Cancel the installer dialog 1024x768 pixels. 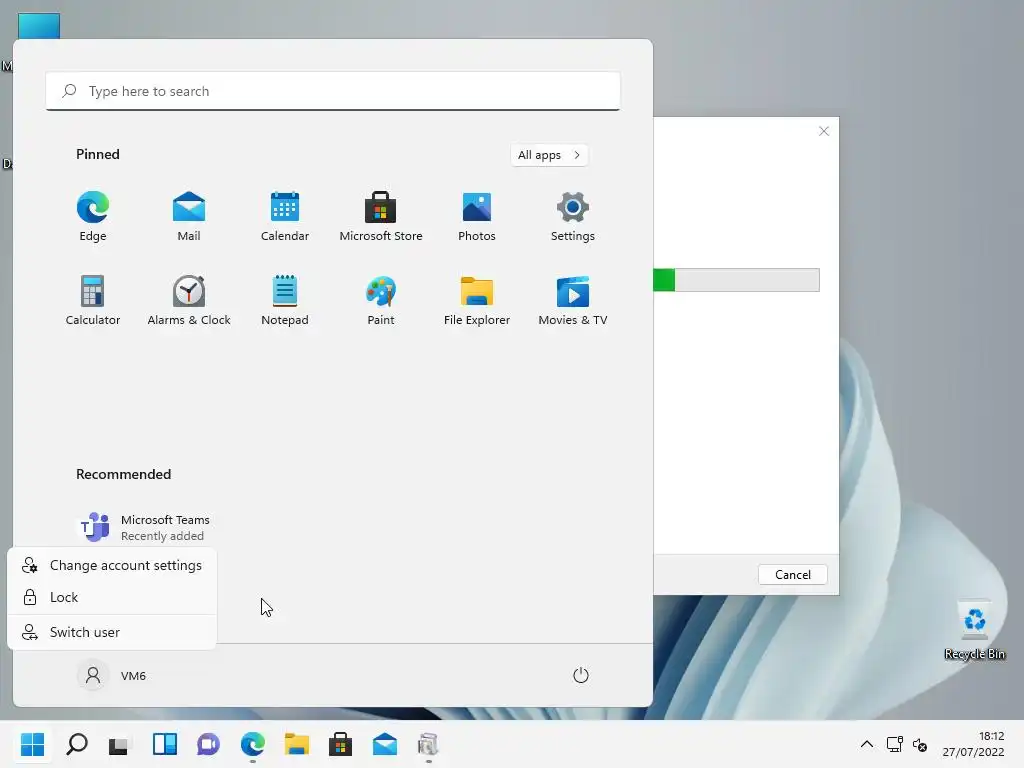pos(793,575)
